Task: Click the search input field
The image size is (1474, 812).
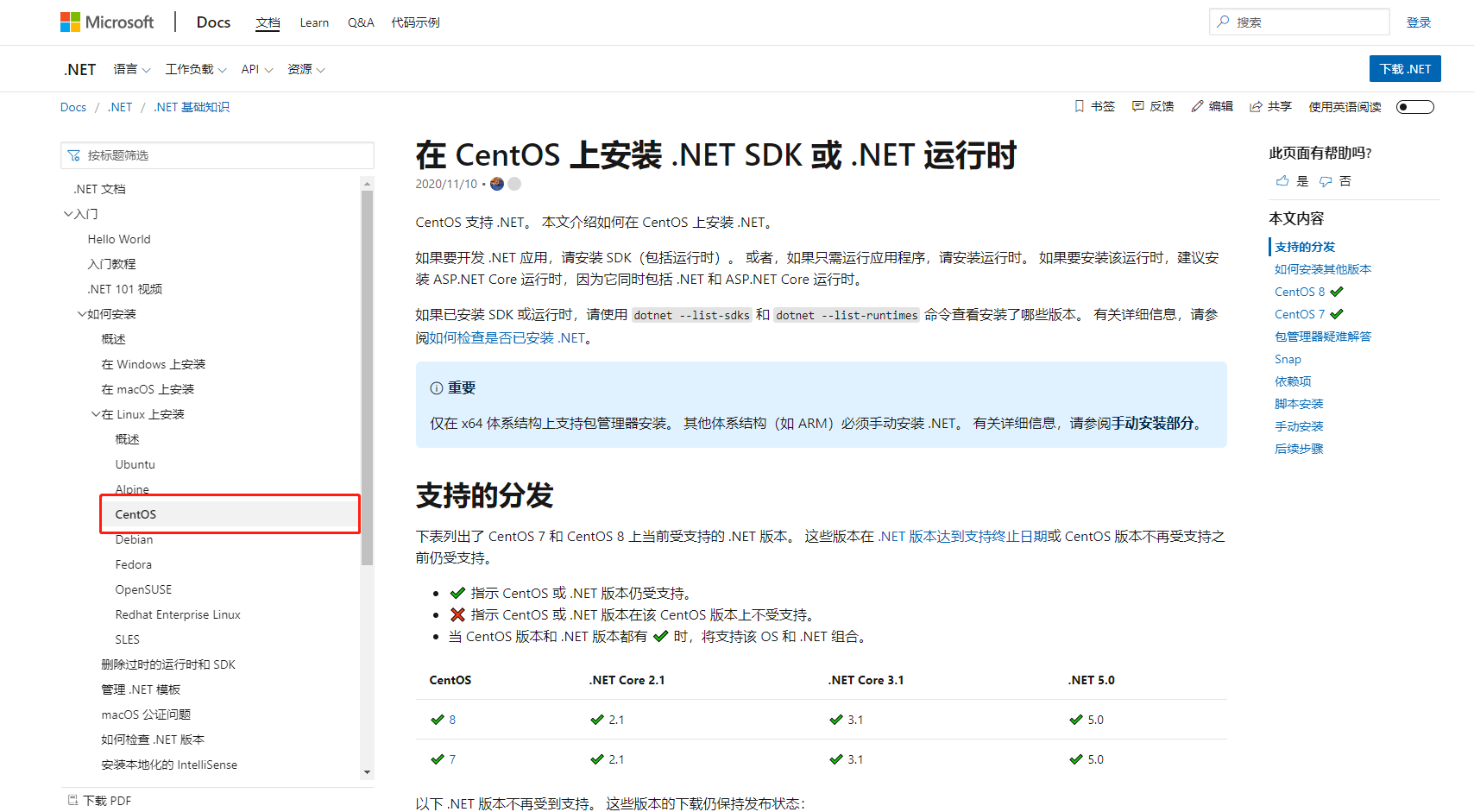Action: (1299, 21)
